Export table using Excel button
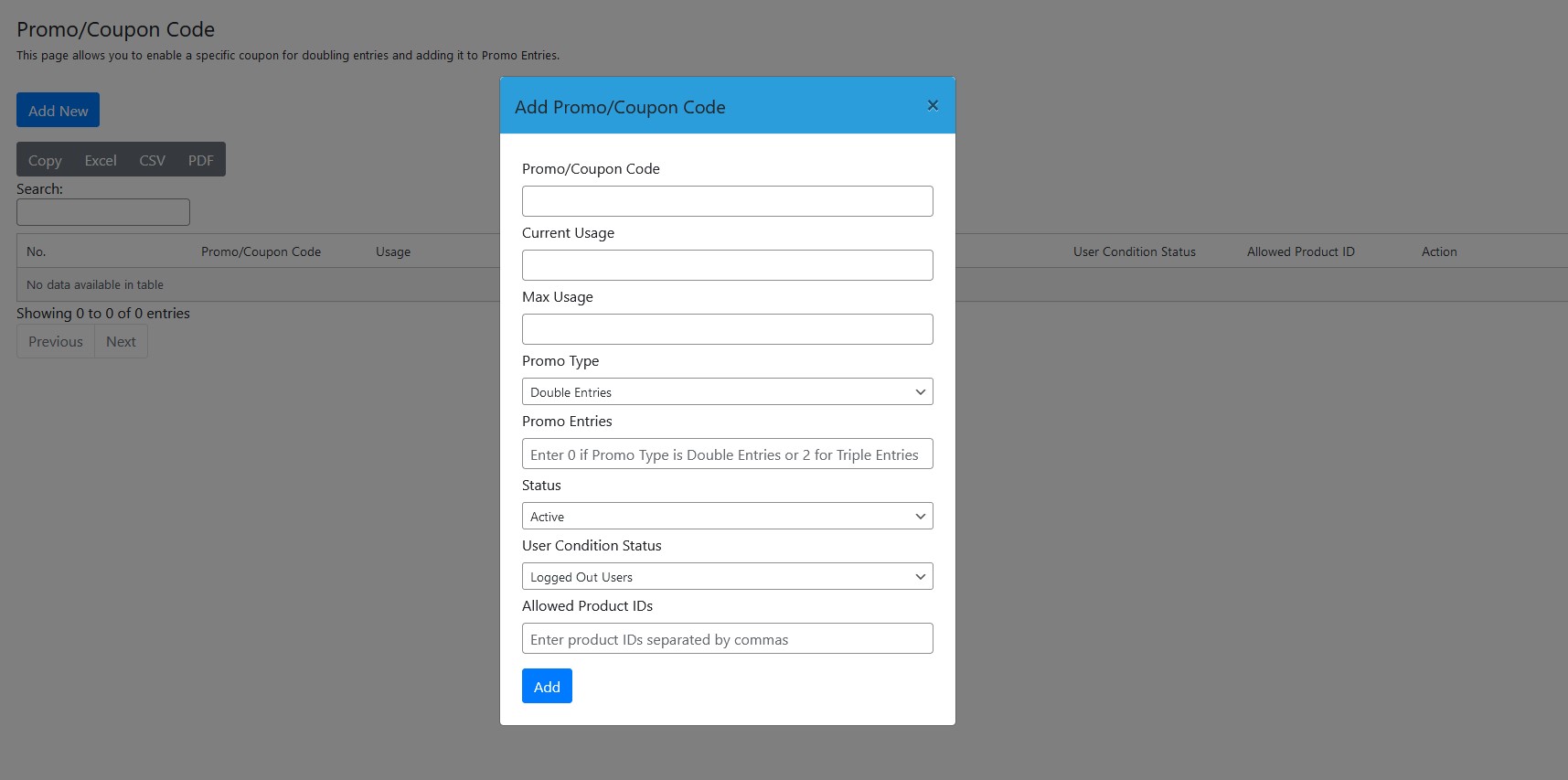The width and height of the screenshot is (1568, 780). (x=101, y=160)
